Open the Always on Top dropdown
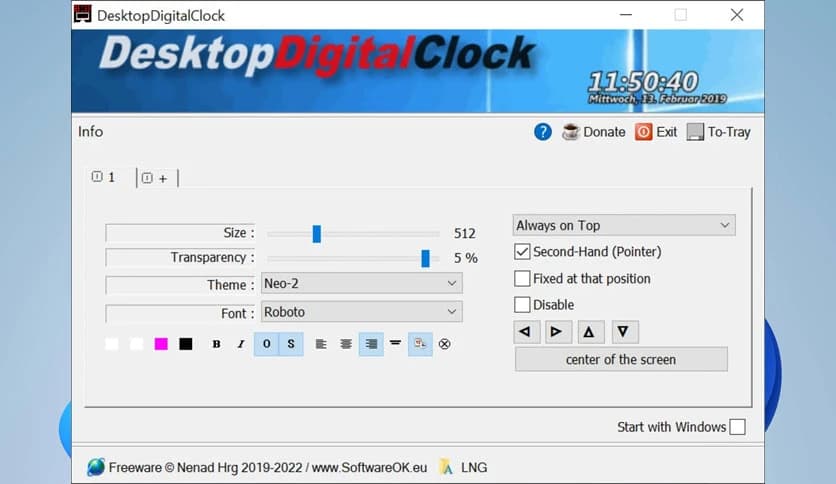This screenshot has height=484, width=836. coord(624,225)
